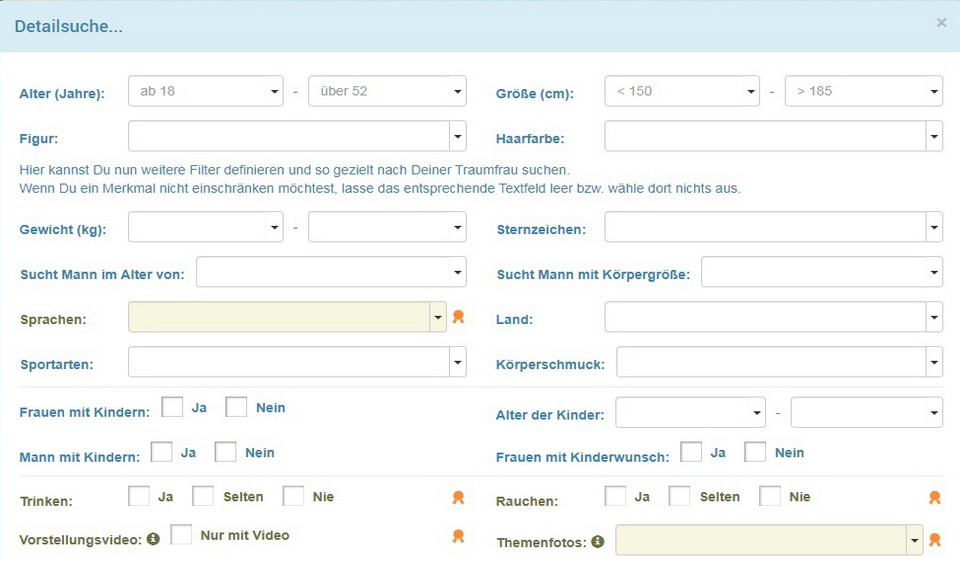Check Nein for Frauen mit Kinderwunsch
The height and width of the screenshot is (561, 960).
[755, 452]
